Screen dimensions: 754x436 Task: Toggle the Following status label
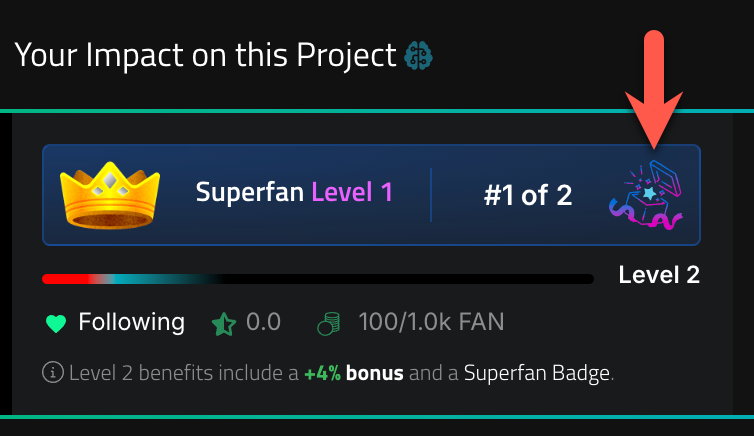[x=131, y=322]
